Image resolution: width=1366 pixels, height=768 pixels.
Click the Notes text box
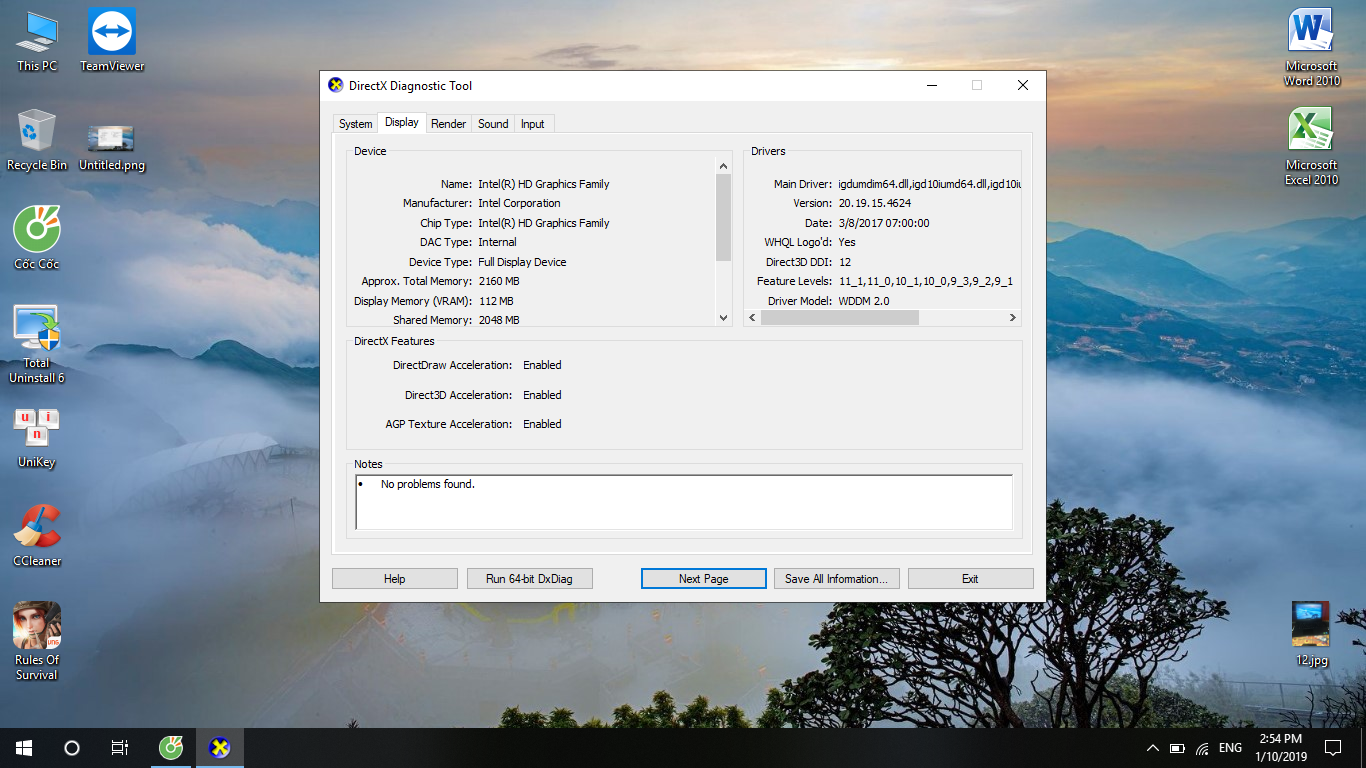coord(684,502)
